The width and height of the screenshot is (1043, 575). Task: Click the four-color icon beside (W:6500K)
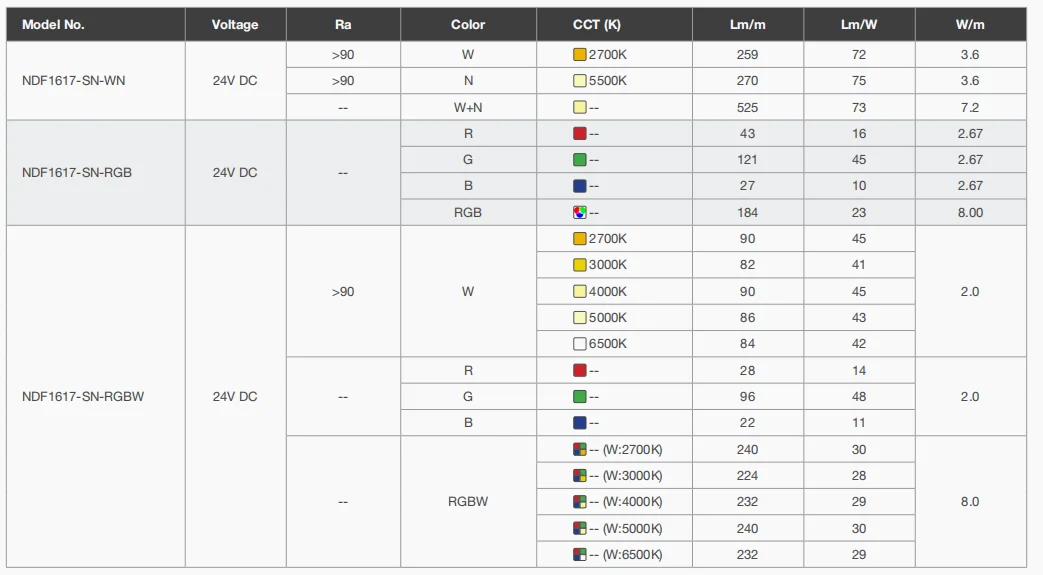pos(579,554)
